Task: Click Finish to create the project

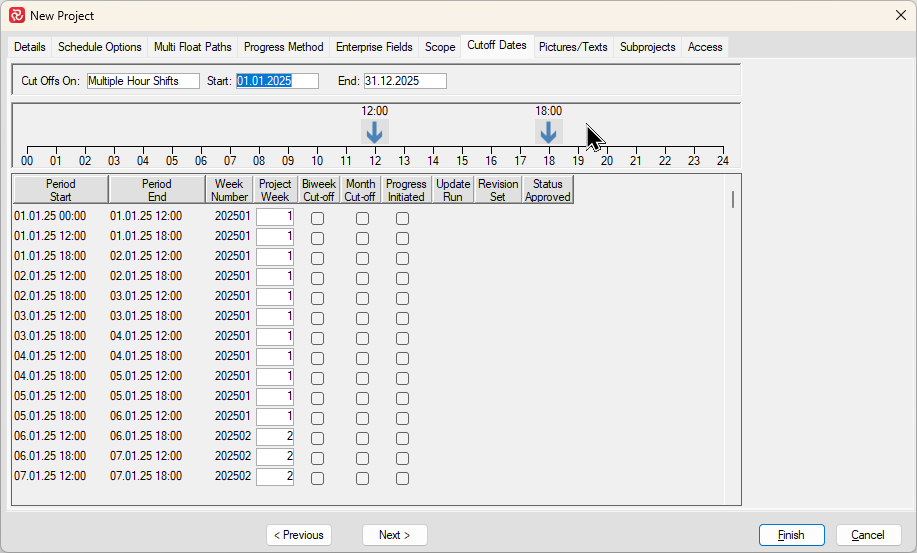Action: click(x=791, y=535)
